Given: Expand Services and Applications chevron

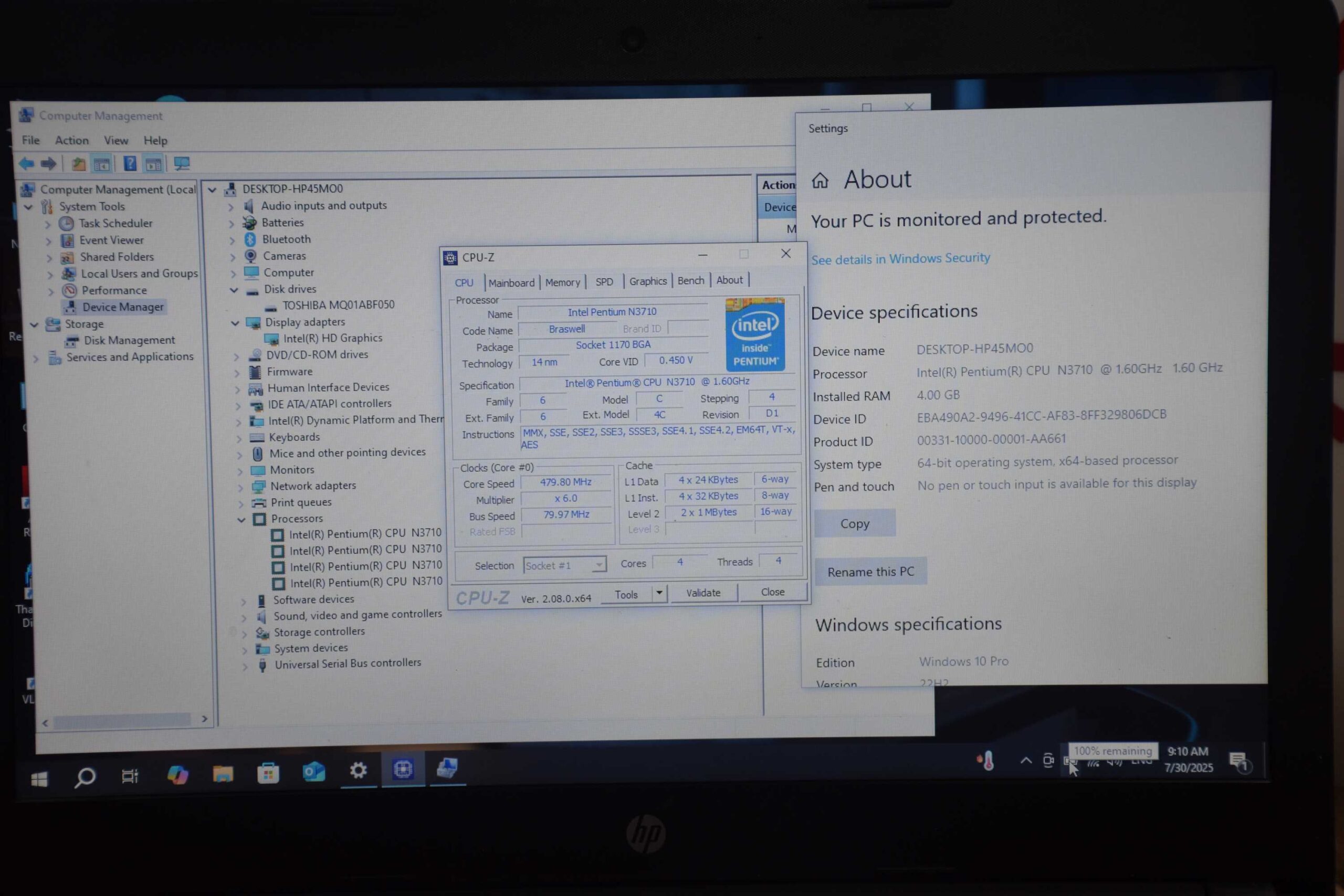Looking at the screenshot, I should click(35, 359).
